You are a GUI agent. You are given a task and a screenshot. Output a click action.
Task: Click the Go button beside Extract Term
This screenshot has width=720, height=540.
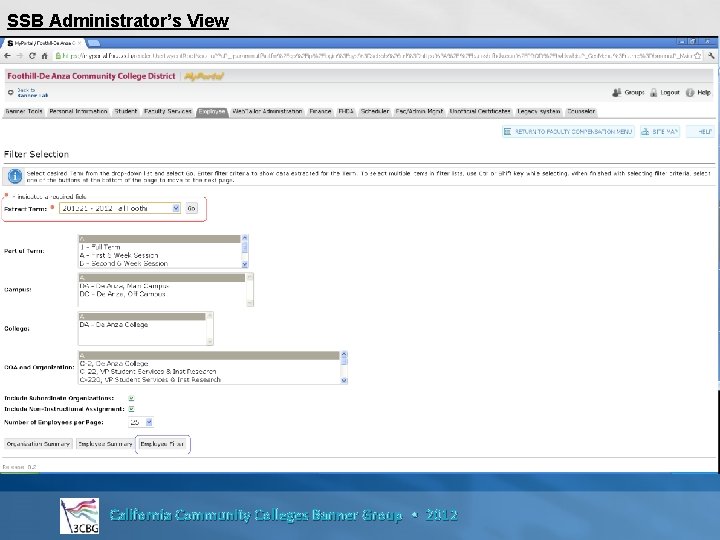191,208
